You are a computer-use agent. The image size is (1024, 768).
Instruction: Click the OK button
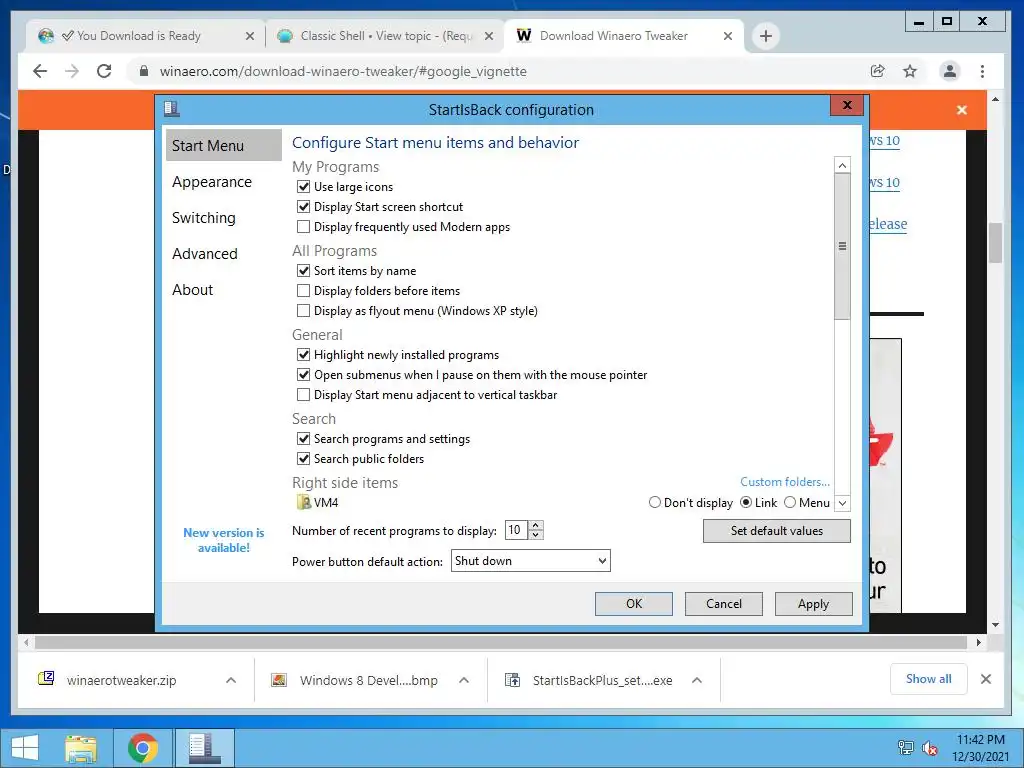[x=633, y=603]
